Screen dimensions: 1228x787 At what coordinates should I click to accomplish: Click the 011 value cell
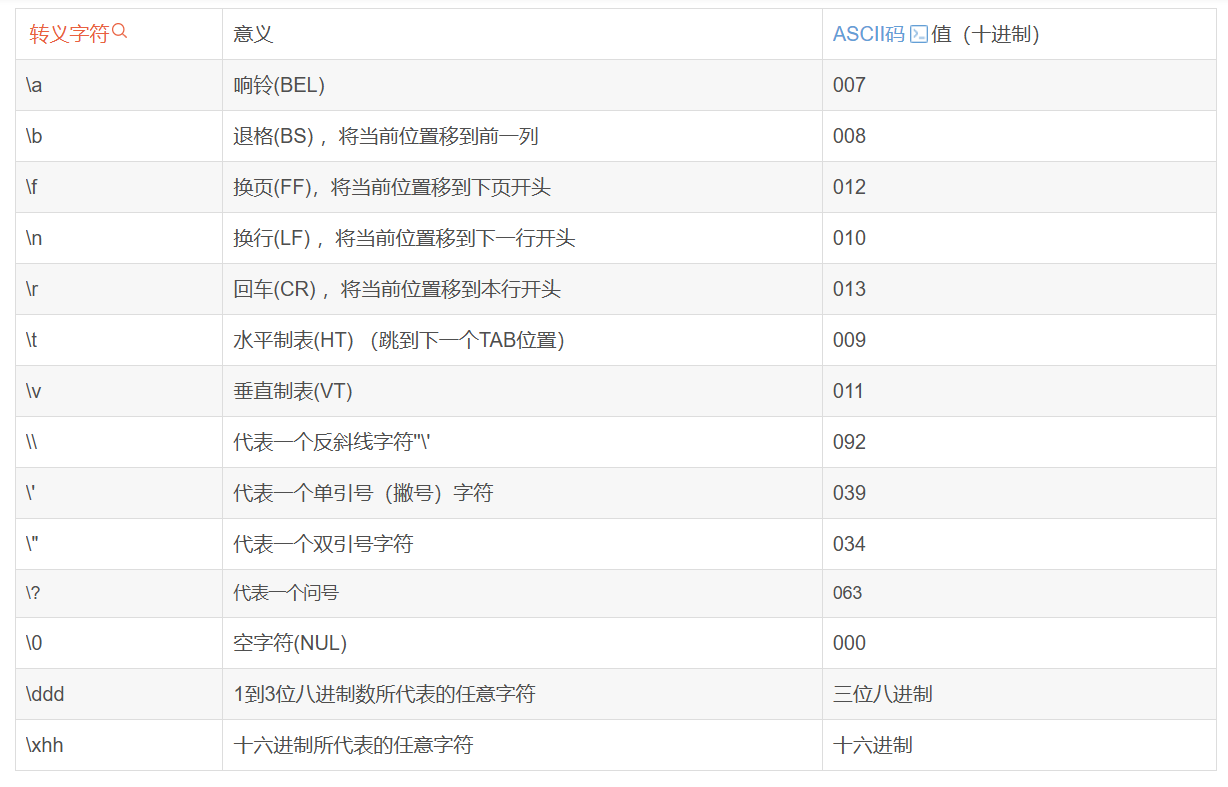pos(1019,391)
